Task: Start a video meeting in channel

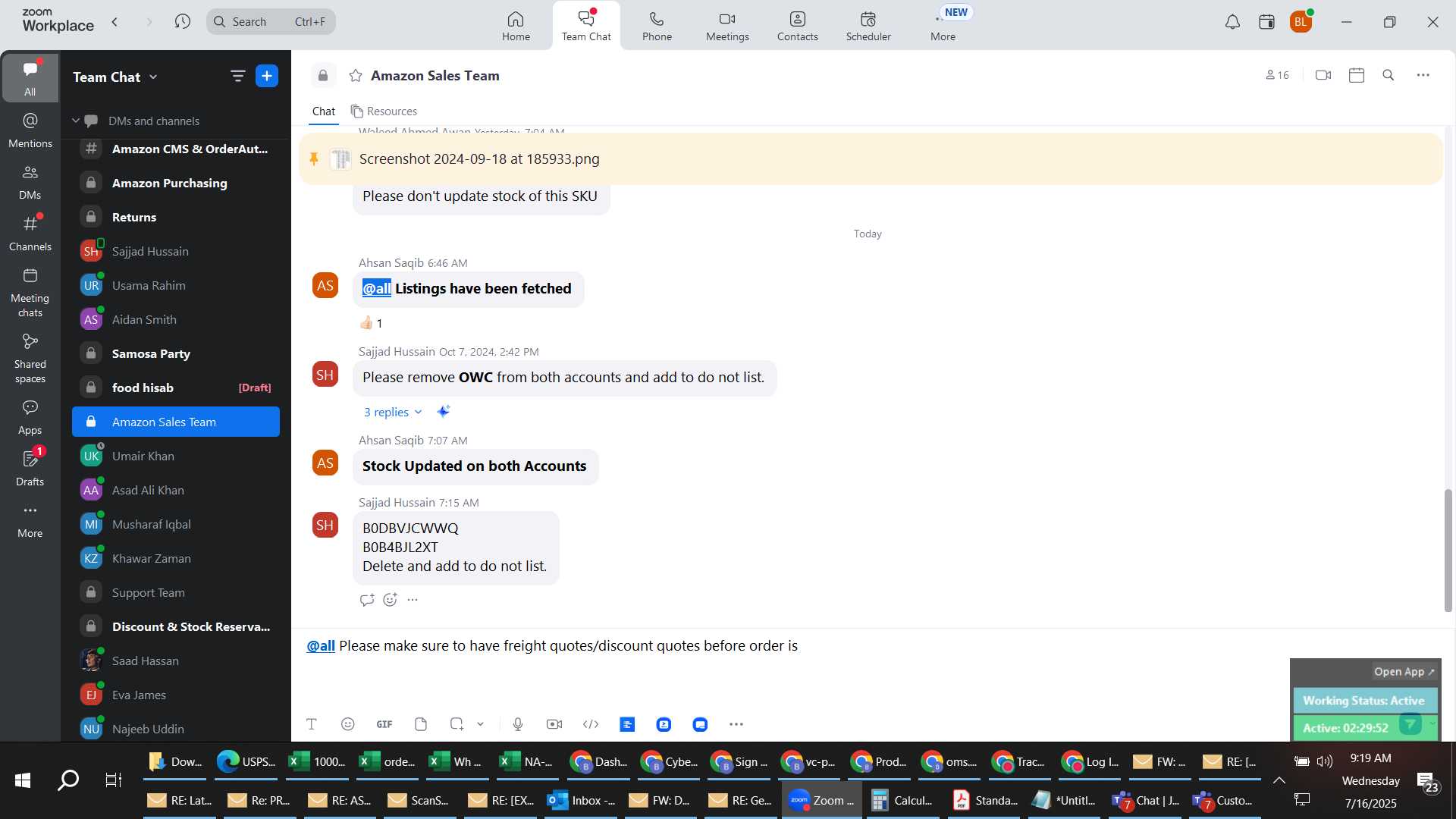Action: click(1323, 75)
